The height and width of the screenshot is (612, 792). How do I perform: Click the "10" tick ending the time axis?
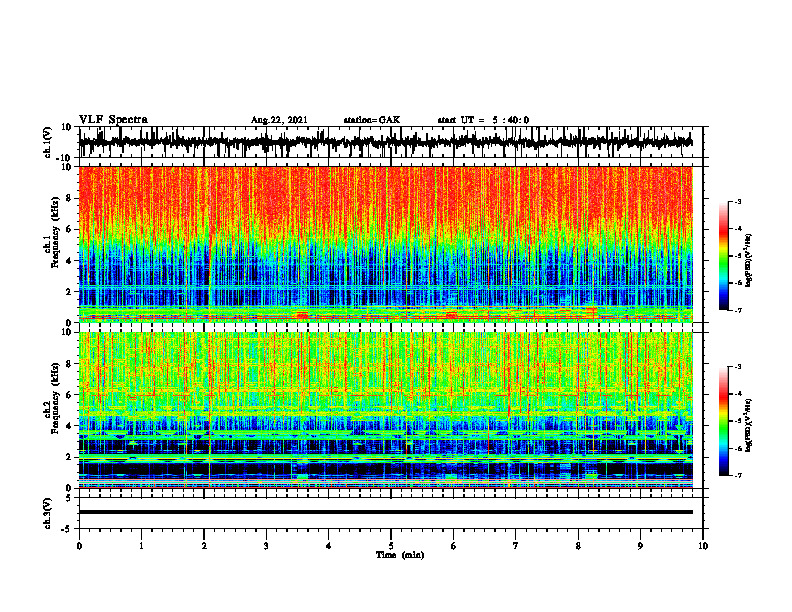tap(703, 546)
